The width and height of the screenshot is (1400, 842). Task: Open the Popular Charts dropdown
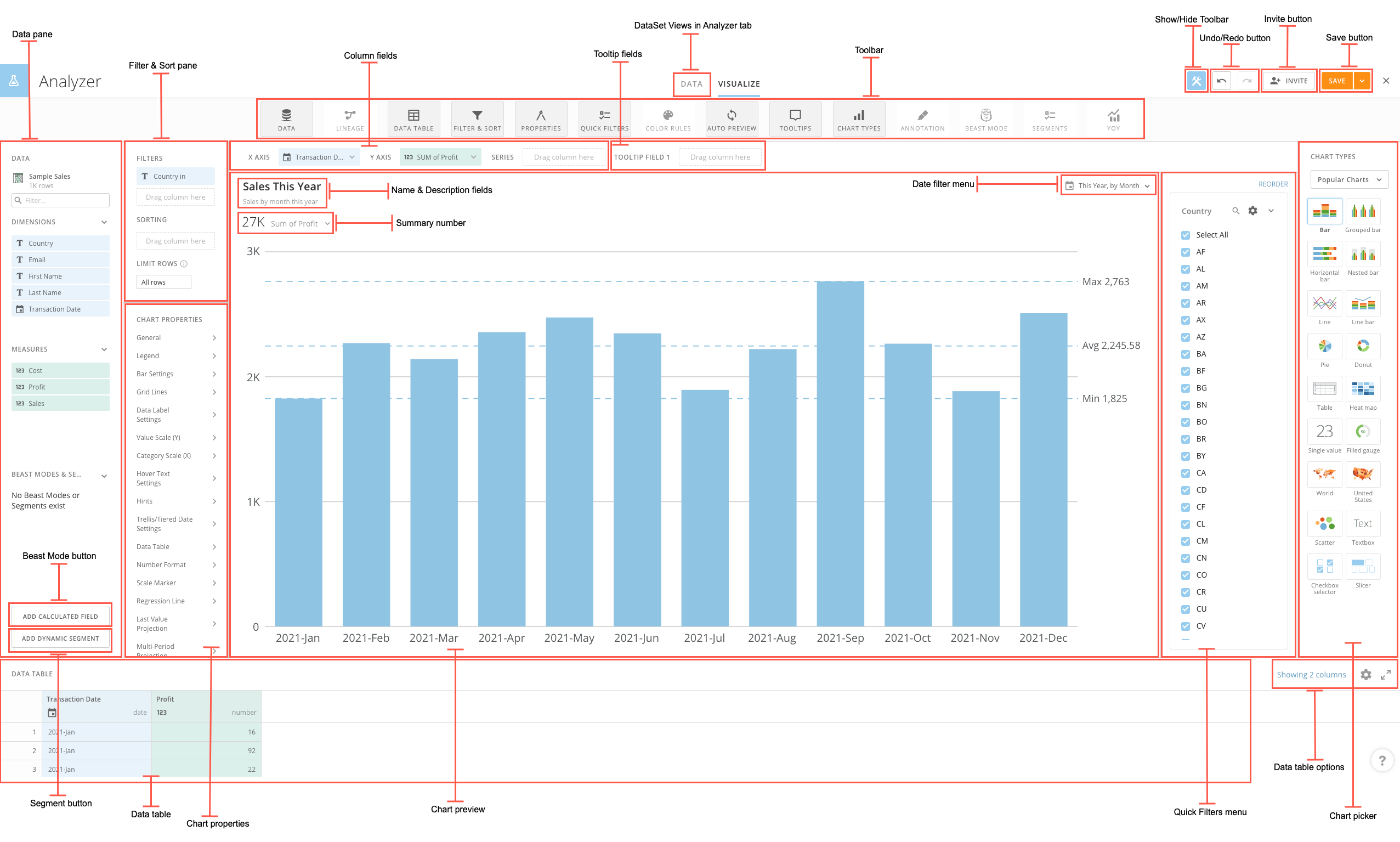[1349, 179]
